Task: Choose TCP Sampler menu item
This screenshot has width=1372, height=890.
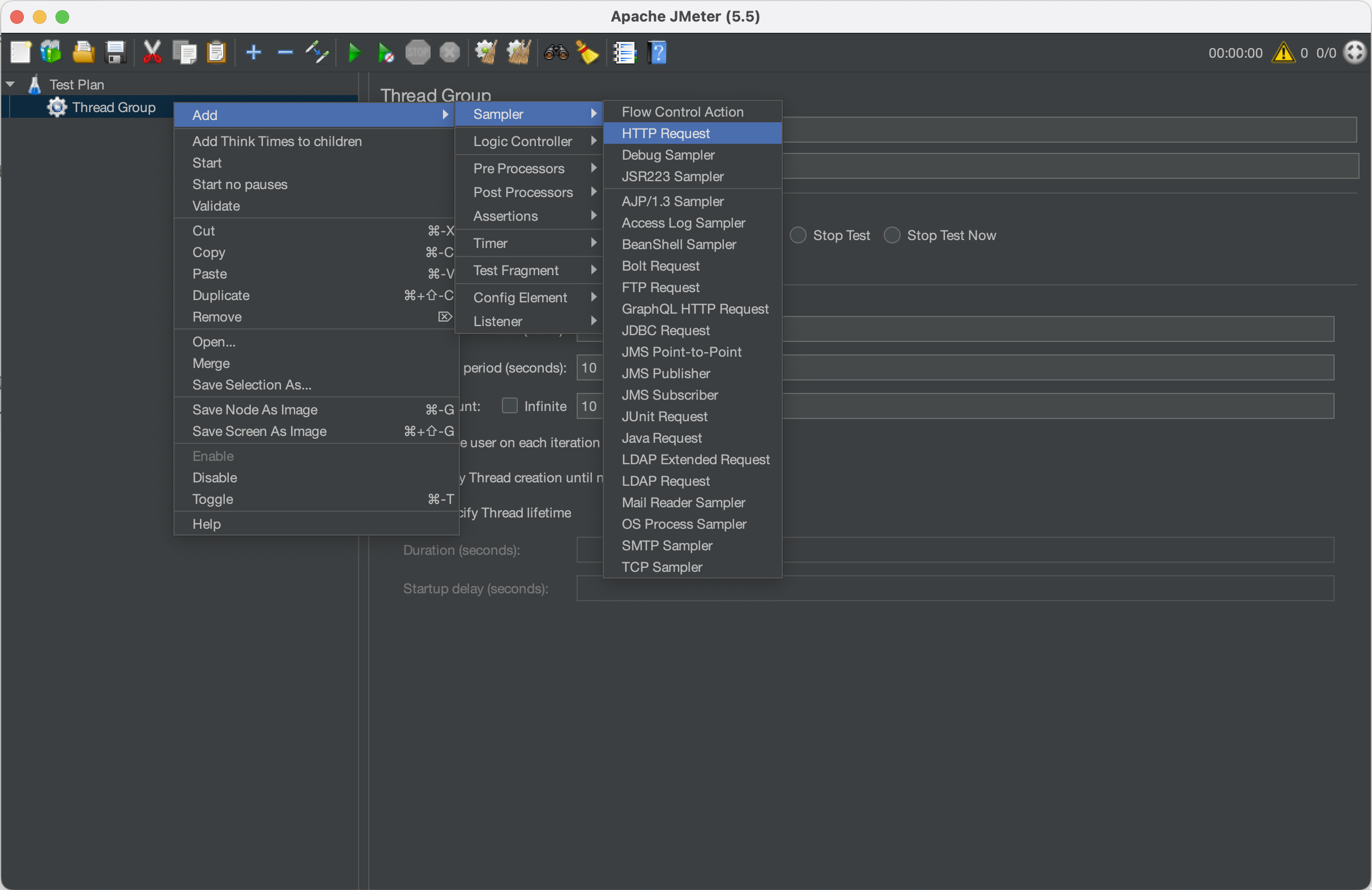Action: [x=692, y=567]
